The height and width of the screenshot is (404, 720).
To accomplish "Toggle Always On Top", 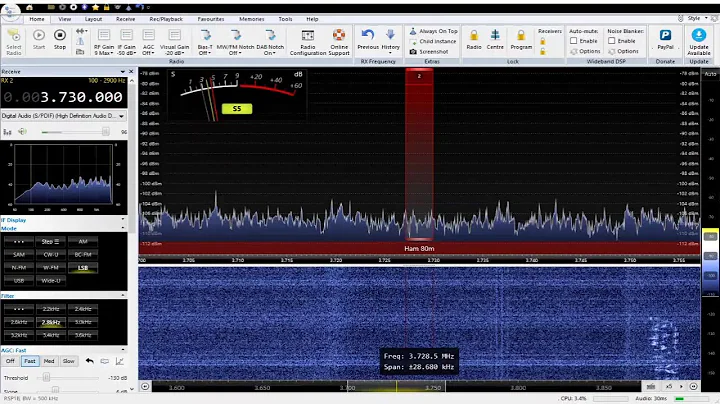I will [433, 31].
